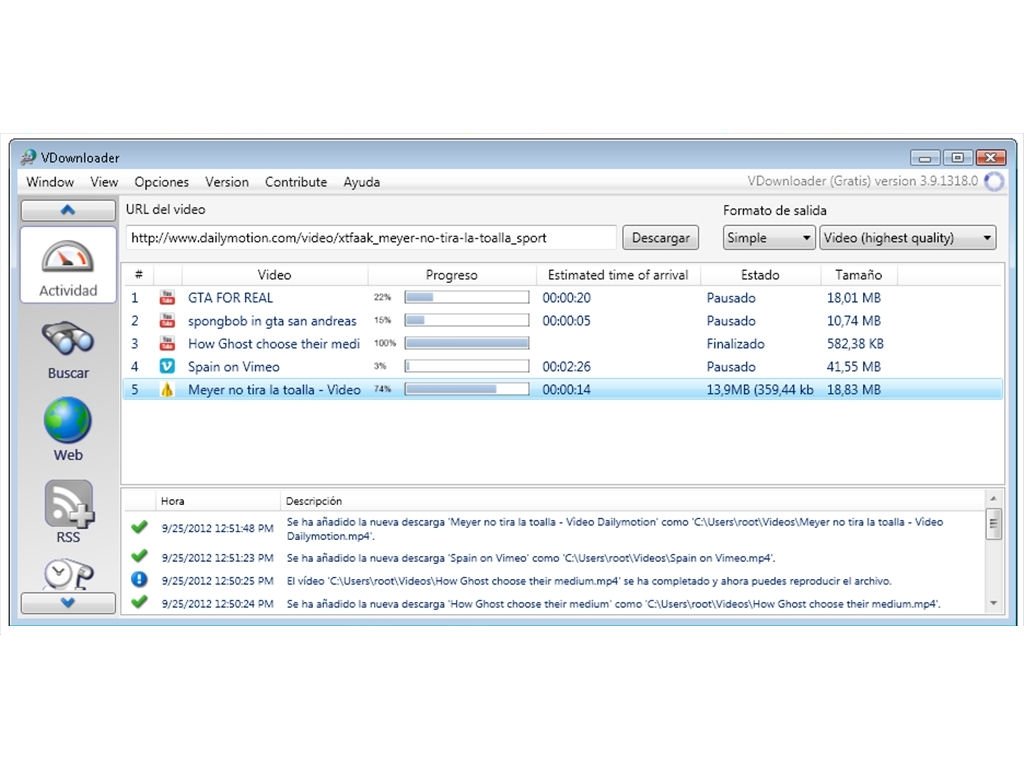Screen dimensions: 1024x768
Task: Click the VDownloader title bar app icon
Action: [28, 157]
